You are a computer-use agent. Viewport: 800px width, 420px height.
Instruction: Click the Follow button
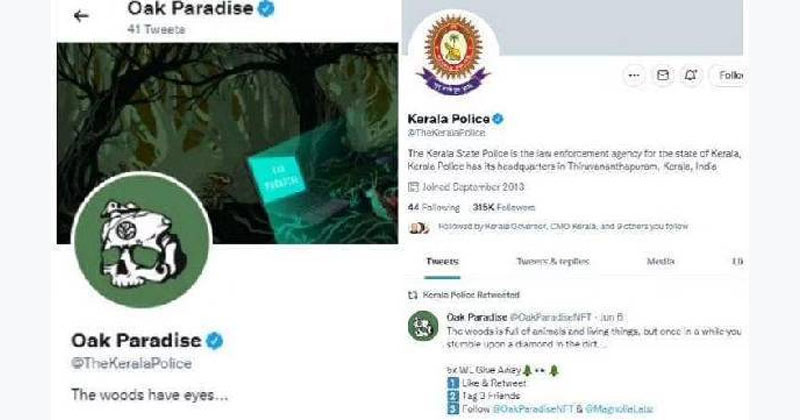click(728, 76)
